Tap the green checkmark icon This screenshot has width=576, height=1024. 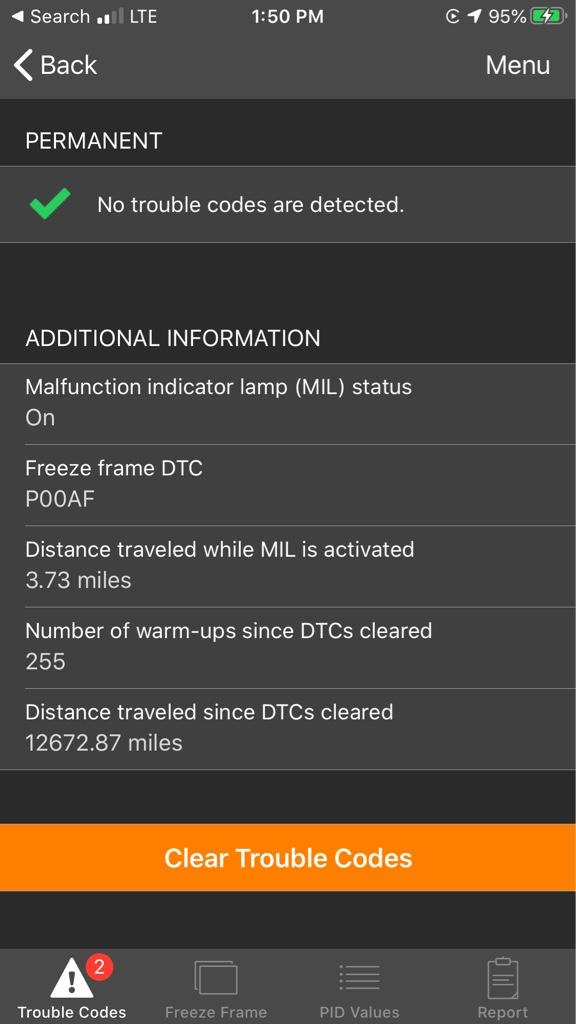pos(50,204)
